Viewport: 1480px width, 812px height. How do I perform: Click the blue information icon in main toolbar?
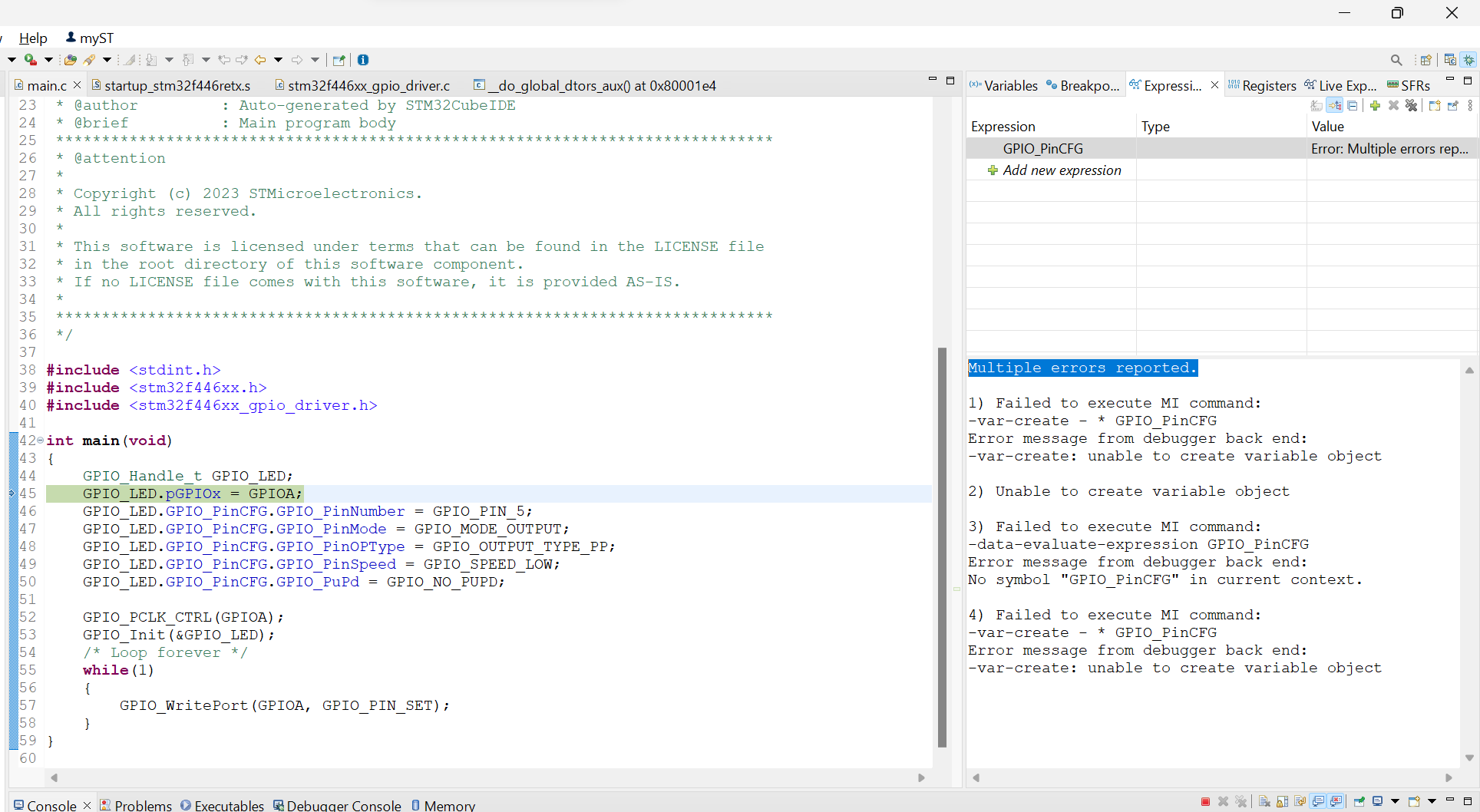(363, 60)
